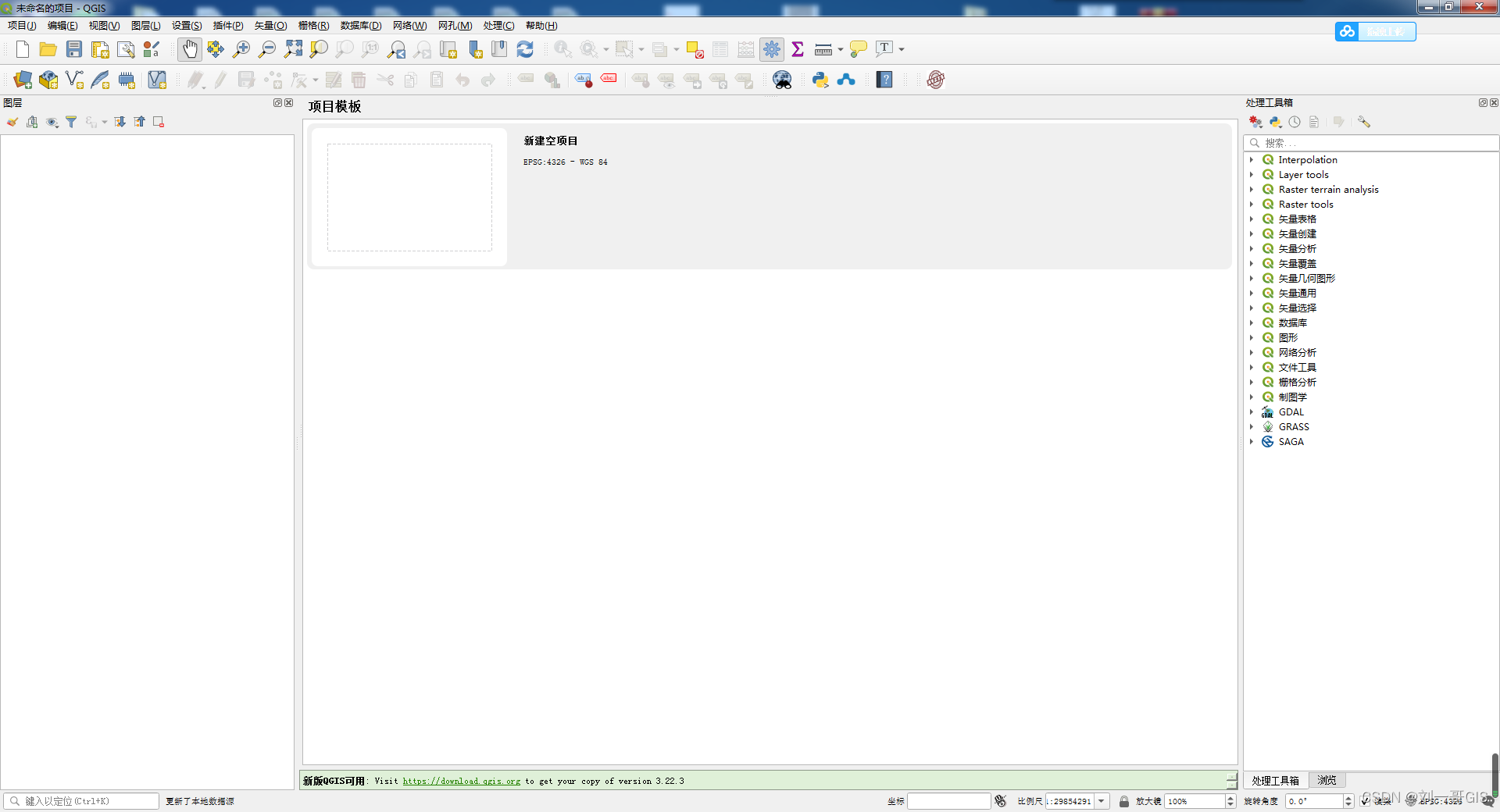The image size is (1500, 812).
Task: Toggle the Processing Toolbox gear button
Action: point(772,49)
